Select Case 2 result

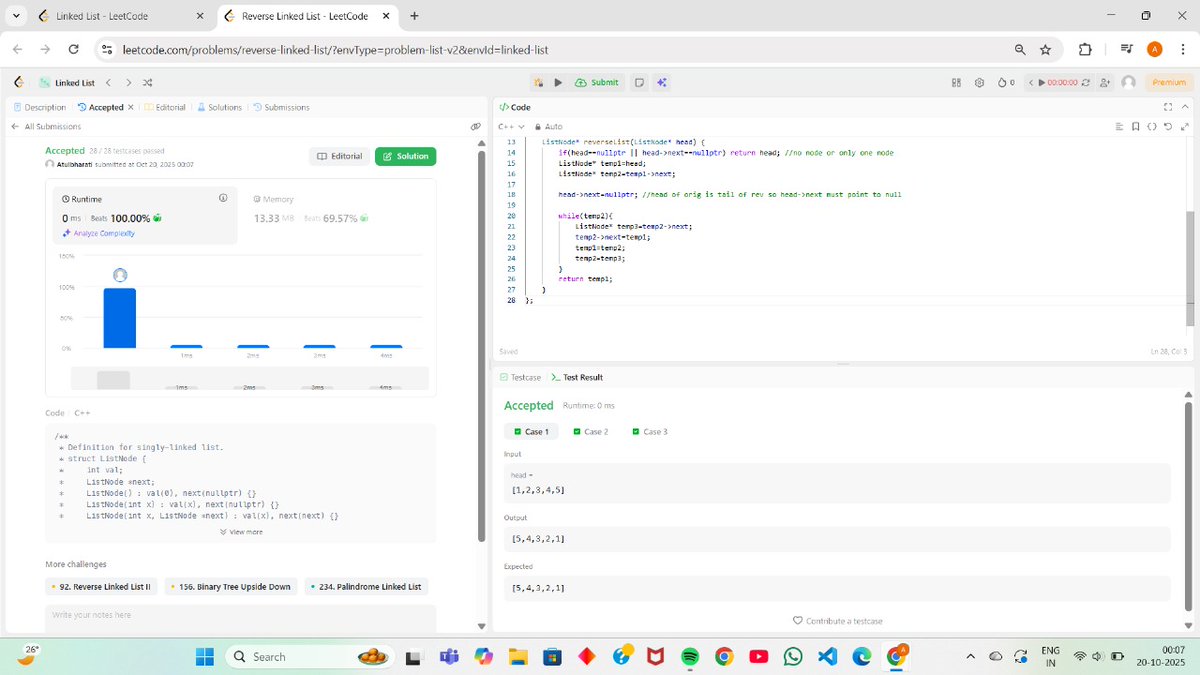(590, 431)
